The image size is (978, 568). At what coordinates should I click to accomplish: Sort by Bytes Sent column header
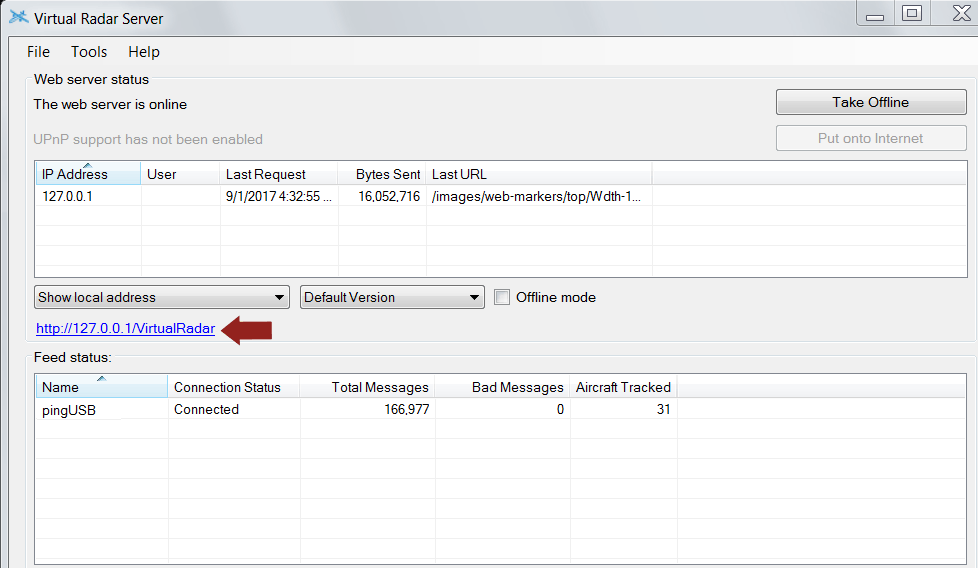(x=382, y=174)
